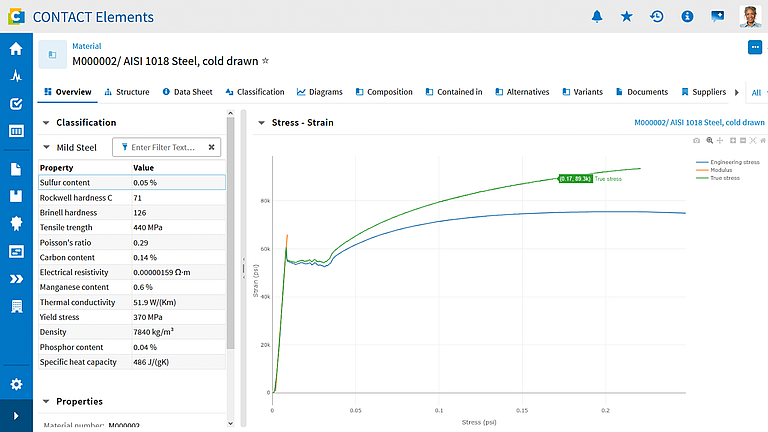Click the classification panel scrollbar

231,234
